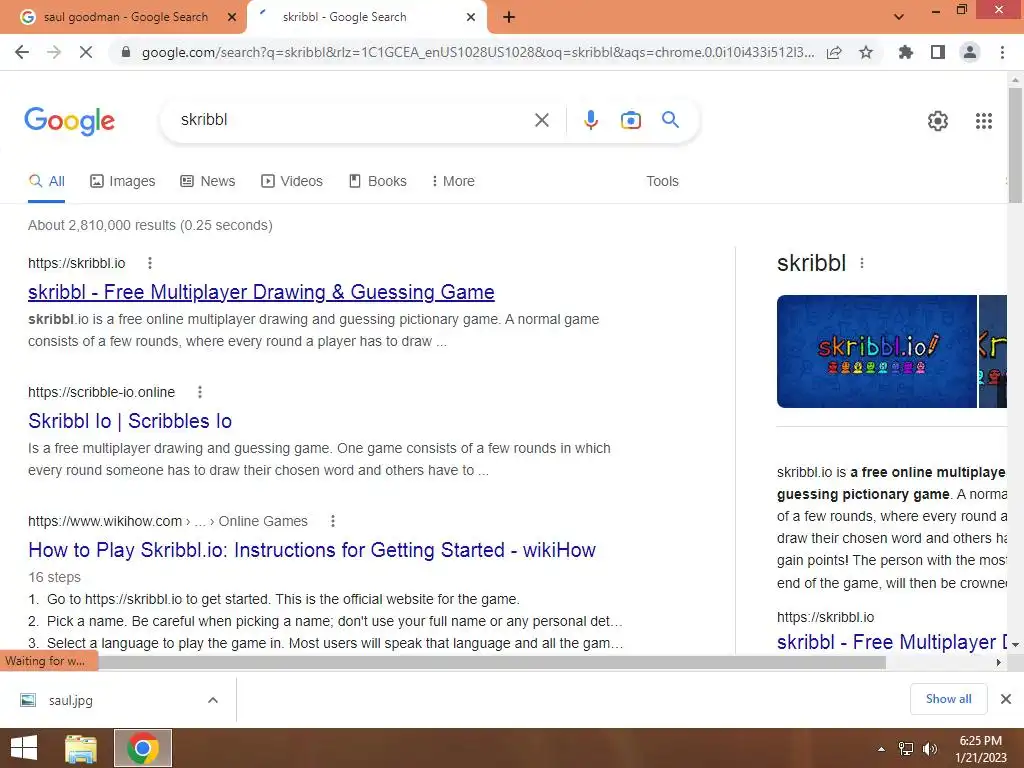Click the horizontal scrollbar thumb
The height and width of the screenshot is (768, 1024).
pyautogui.click(x=491, y=662)
